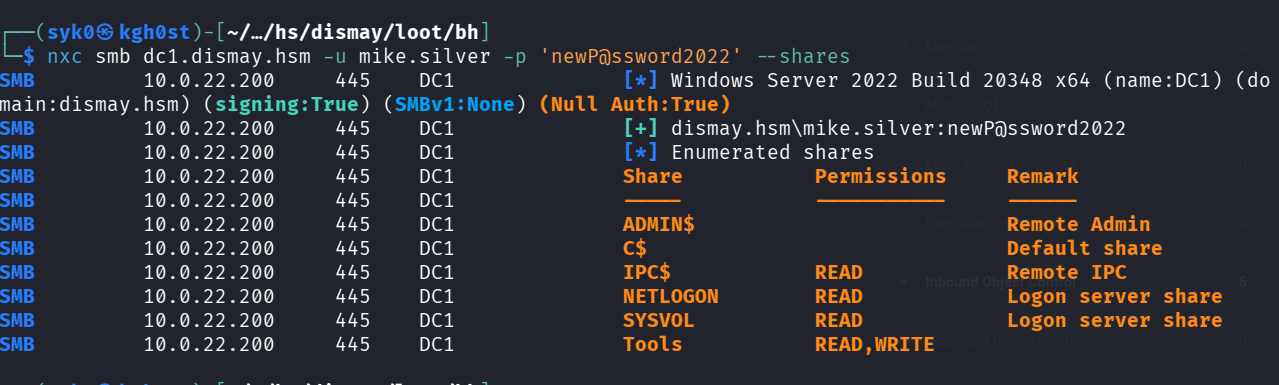Click IP 10.0.22.200 in the ADMIN$ row
Viewport: 1279px width, 385px height.
(209, 225)
